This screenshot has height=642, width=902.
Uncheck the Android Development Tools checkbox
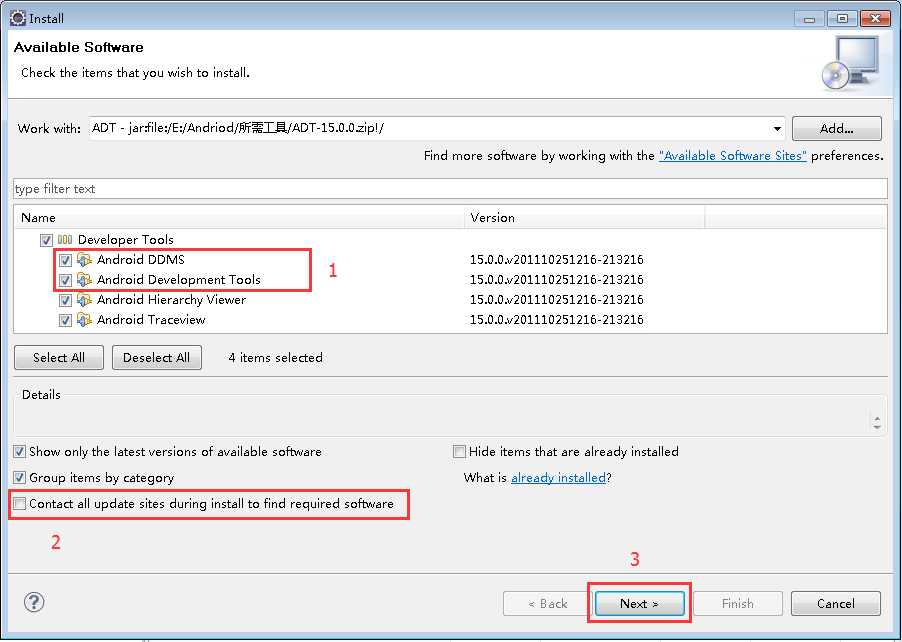coord(65,280)
